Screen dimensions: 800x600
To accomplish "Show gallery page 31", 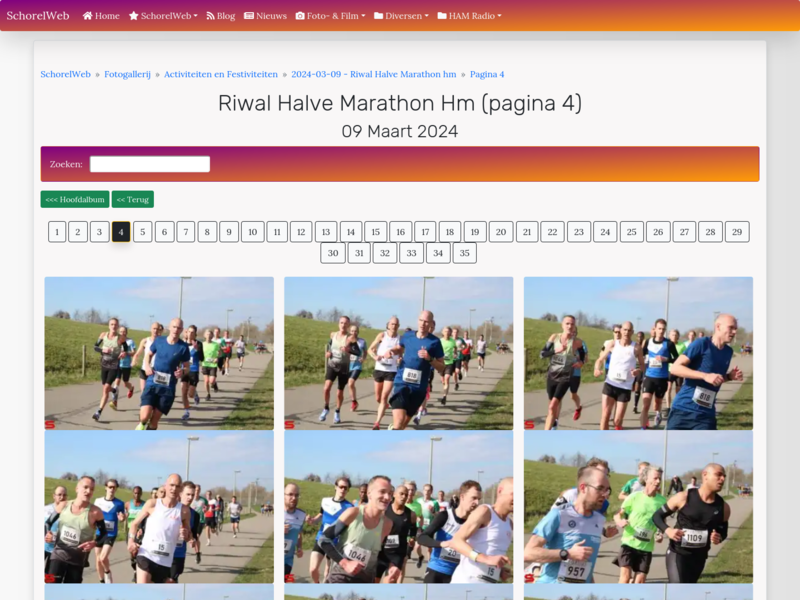I will click(359, 253).
